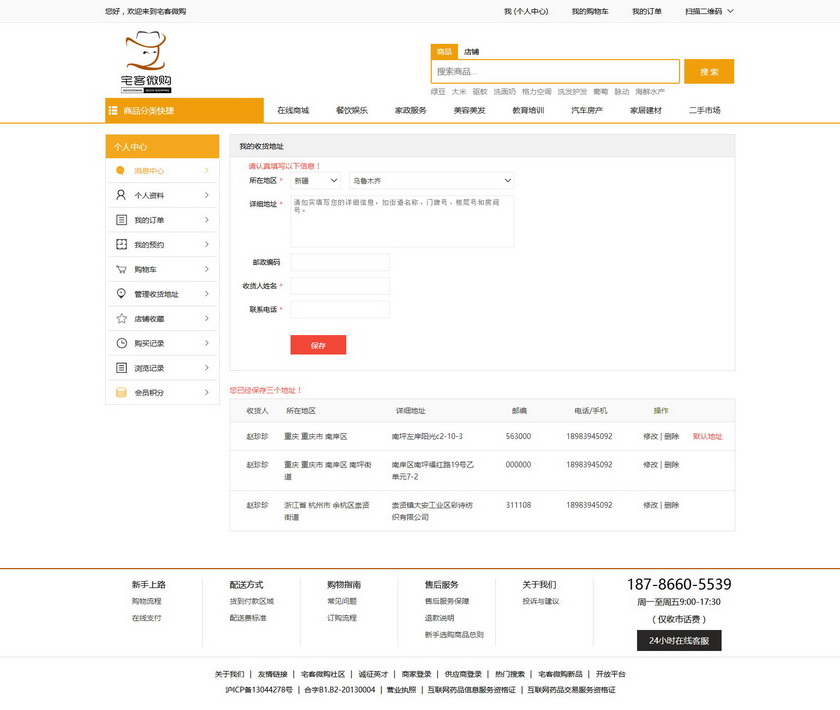Open the 投诉与建议 footer link
The width and height of the screenshot is (840, 710).
tap(541, 601)
